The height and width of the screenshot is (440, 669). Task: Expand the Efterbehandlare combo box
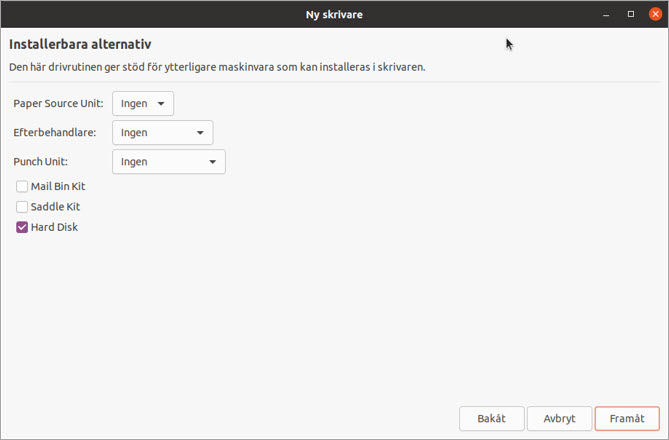tap(162, 133)
